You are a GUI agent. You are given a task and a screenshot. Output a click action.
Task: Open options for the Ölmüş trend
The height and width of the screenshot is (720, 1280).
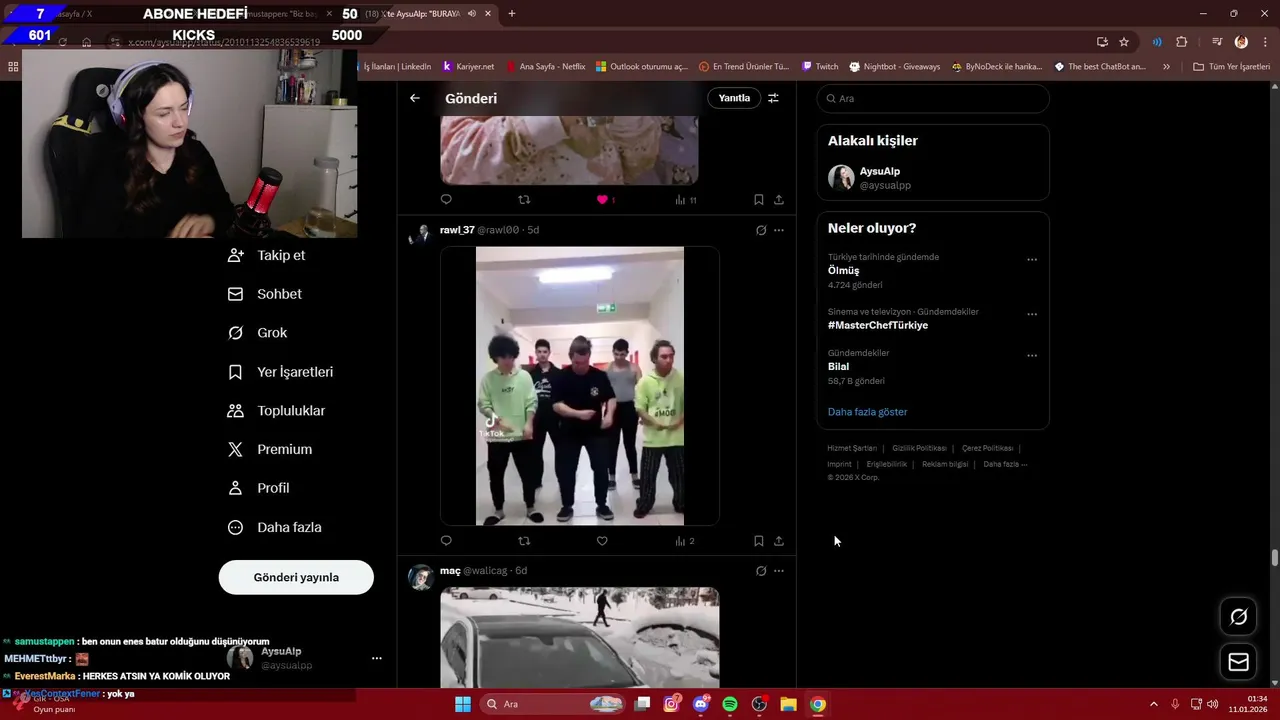(x=1032, y=260)
